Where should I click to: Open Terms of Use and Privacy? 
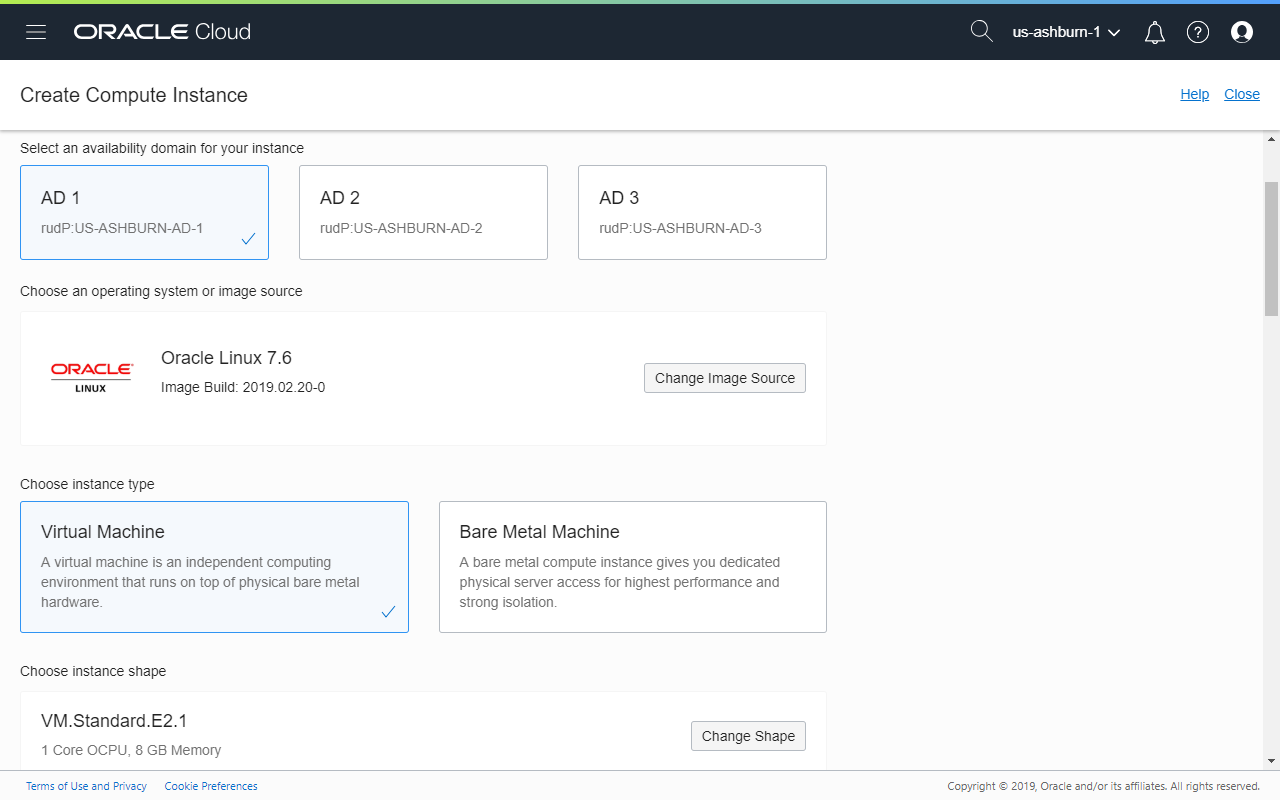point(86,786)
